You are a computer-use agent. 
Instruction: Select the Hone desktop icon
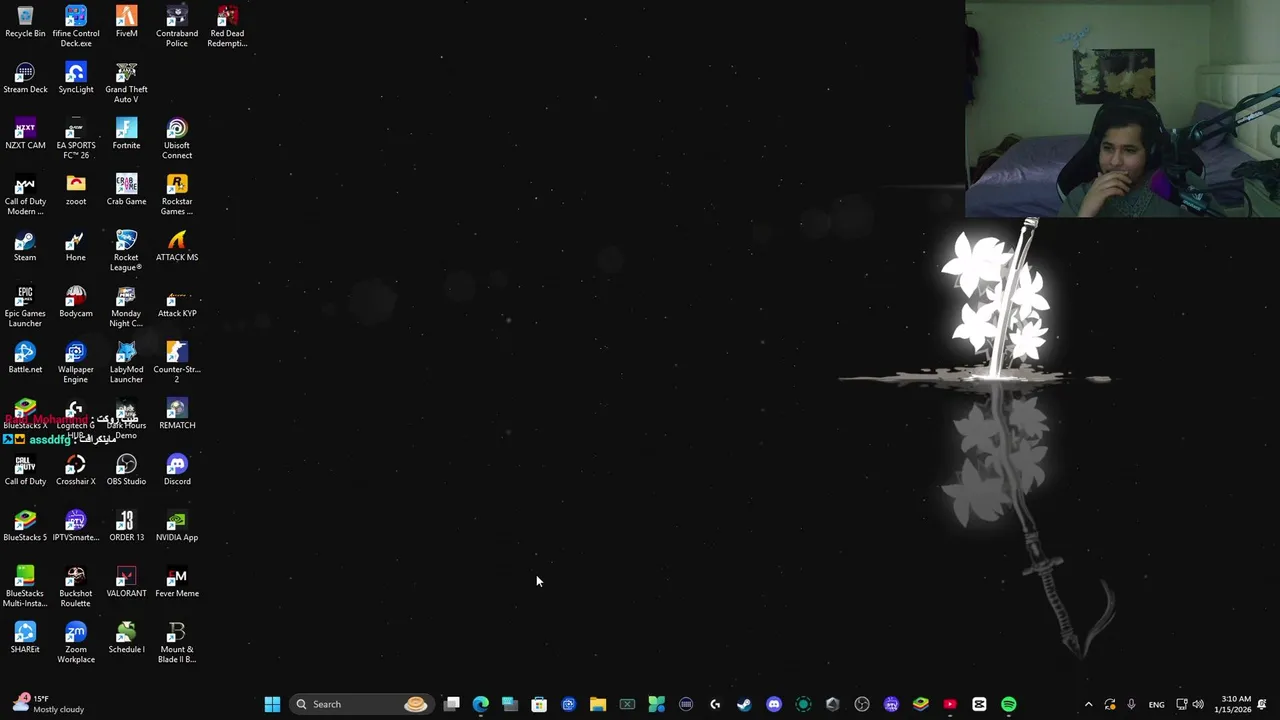point(76,246)
